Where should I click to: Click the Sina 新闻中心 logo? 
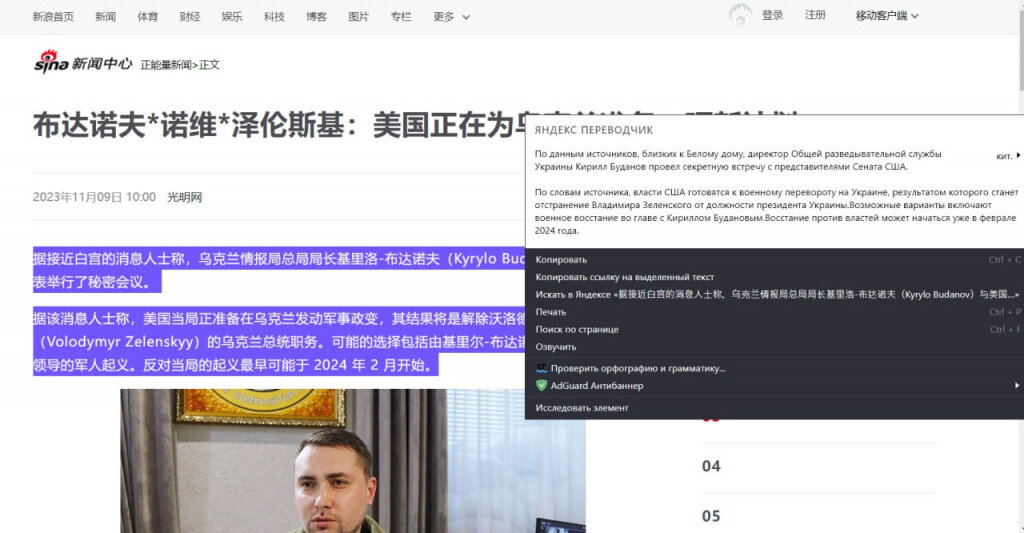coord(83,63)
